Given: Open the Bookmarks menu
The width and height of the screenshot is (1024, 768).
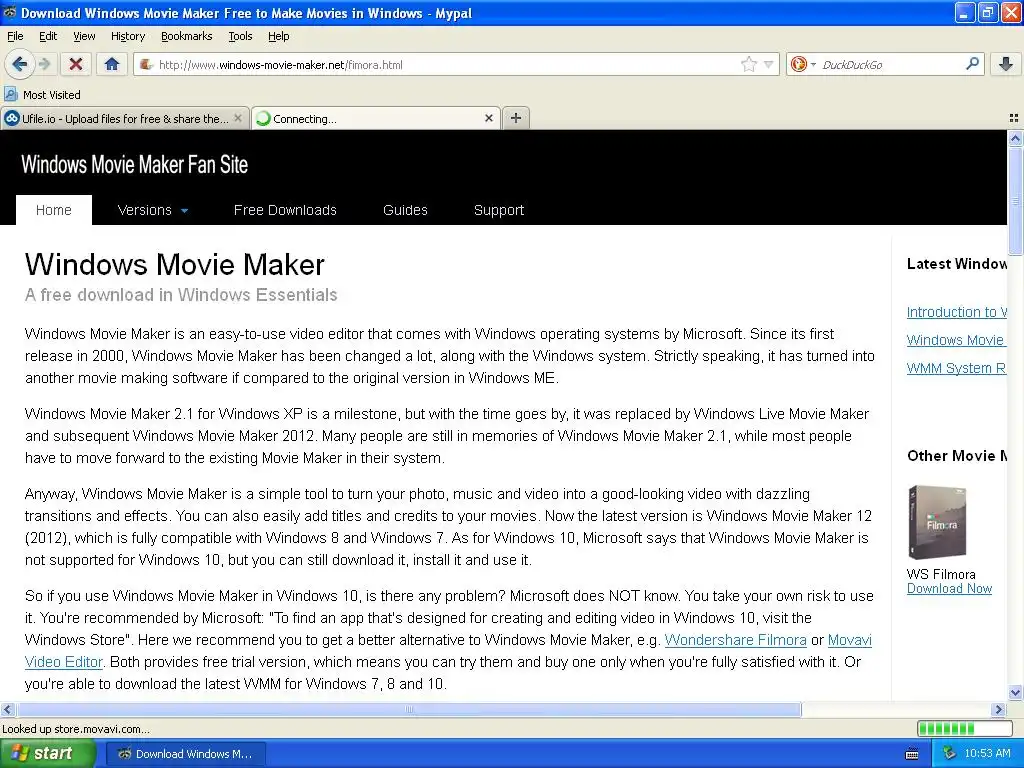Looking at the screenshot, I should [186, 36].
